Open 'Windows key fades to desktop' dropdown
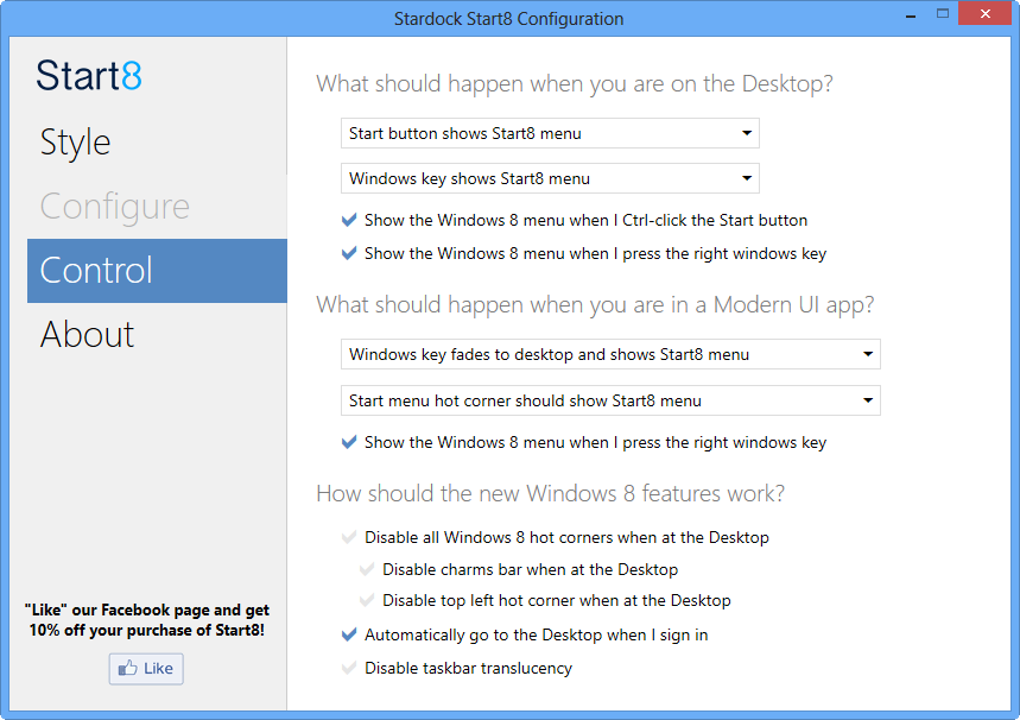Viewport: 1020px width, 720px height. point(610,354)
